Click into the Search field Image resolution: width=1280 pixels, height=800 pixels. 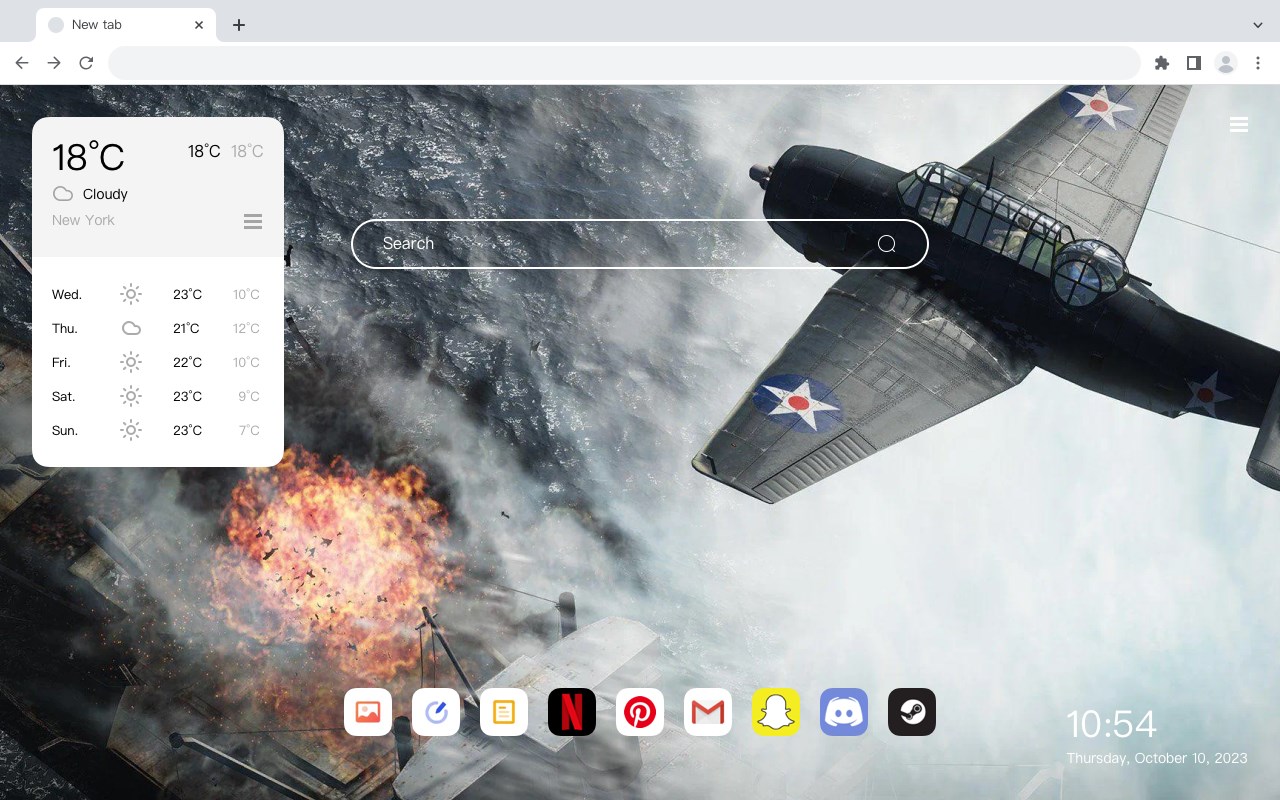(x=640, y=244)
